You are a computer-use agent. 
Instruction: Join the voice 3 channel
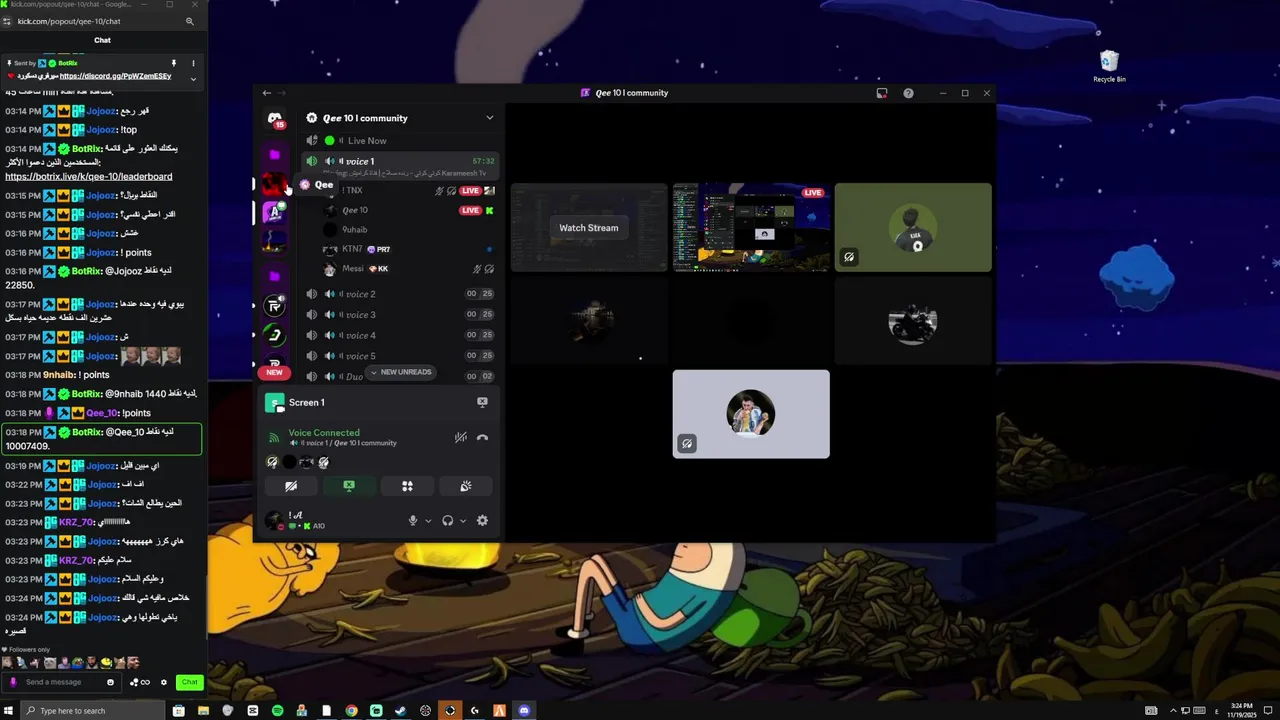click(400, 315)
